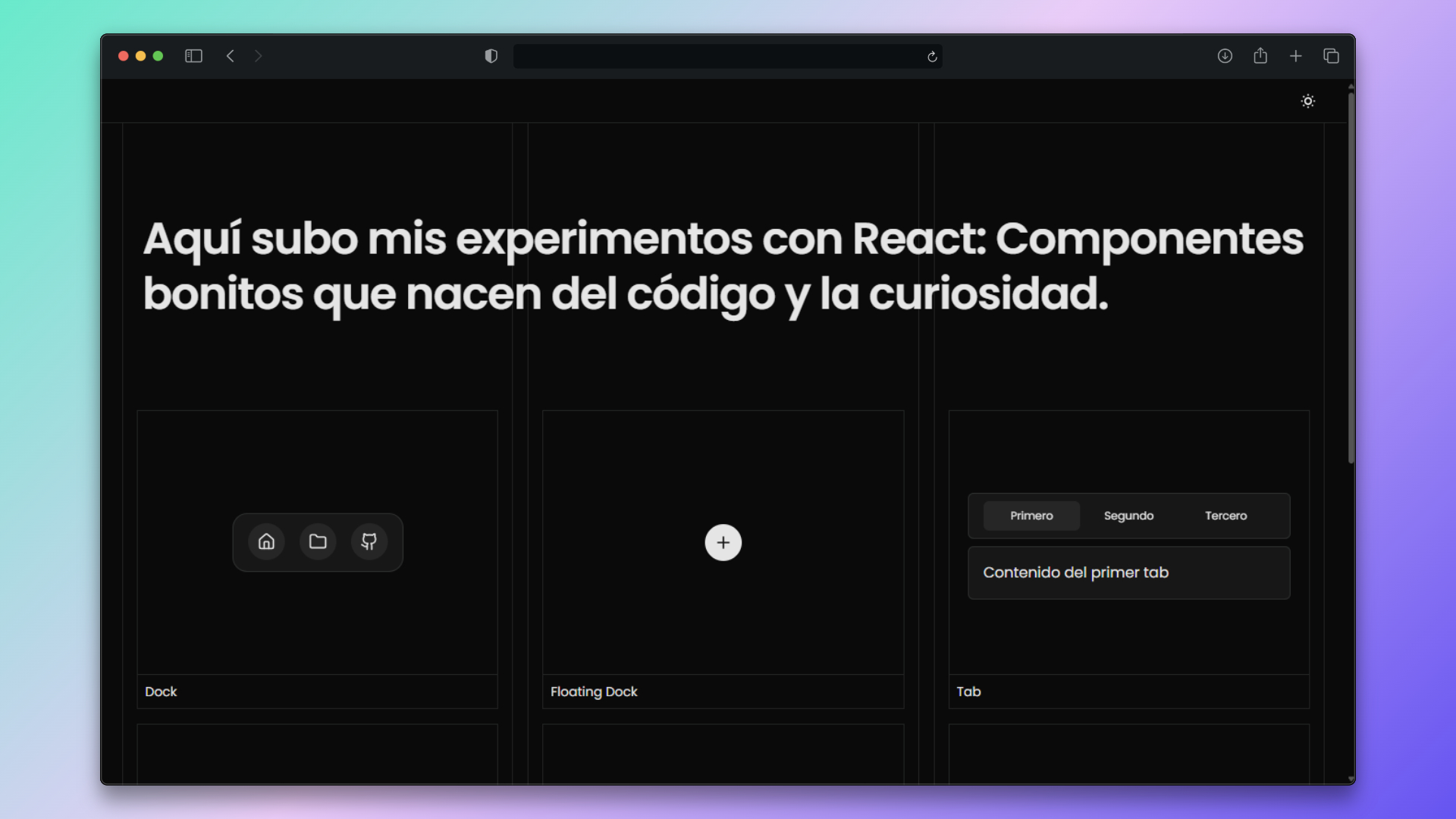Click the GitHub icon in the Dock component
Viewport: 1456px width, 819px height.
pos(369,541)
